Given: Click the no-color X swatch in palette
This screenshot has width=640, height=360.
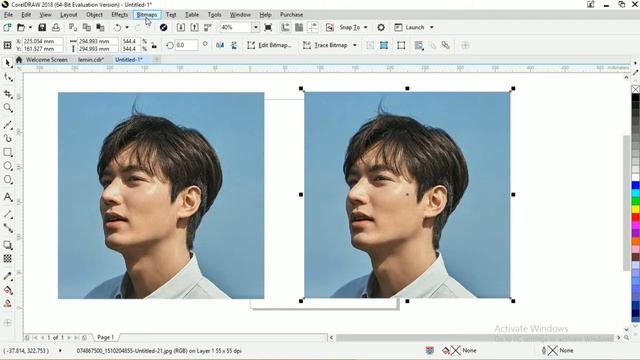Looking at the screenshot, I should coord(636,89).
